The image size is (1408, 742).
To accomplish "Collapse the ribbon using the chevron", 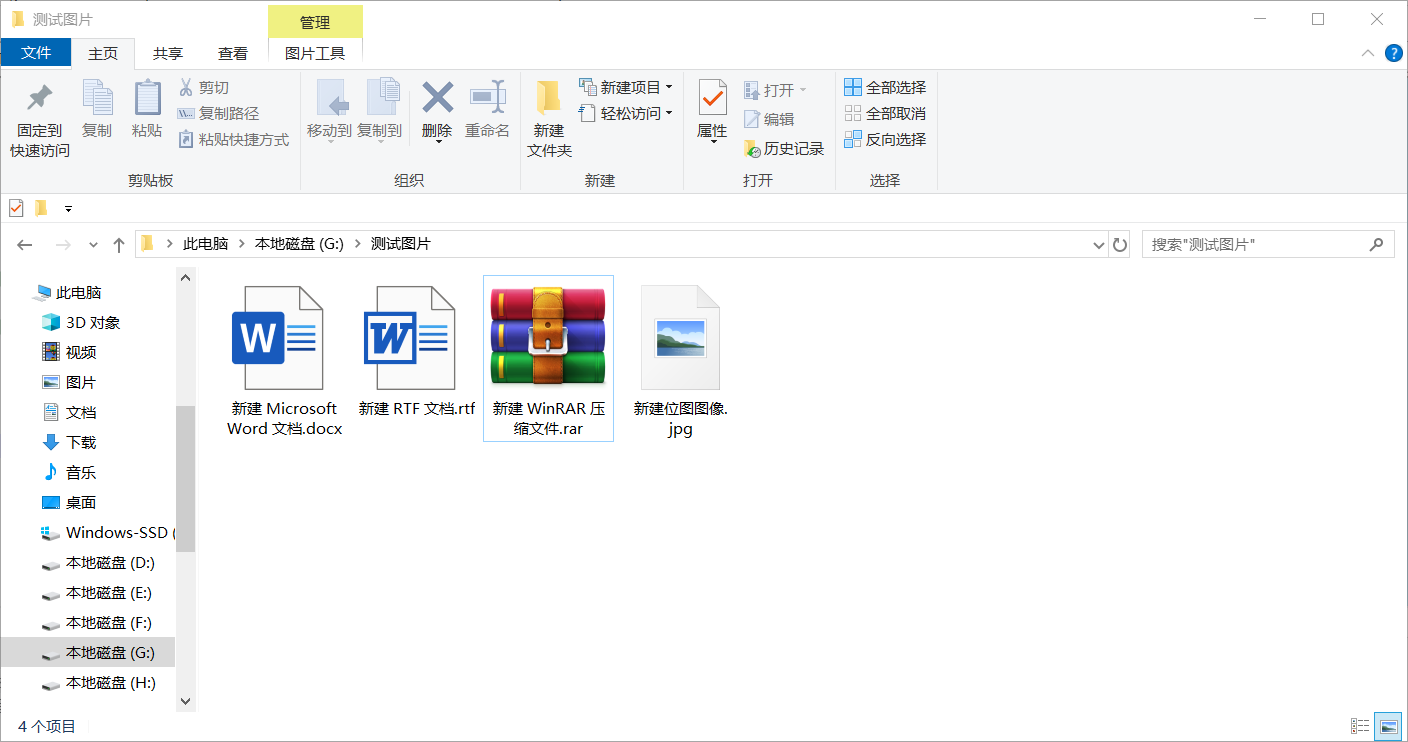I will pos(1367,53).
